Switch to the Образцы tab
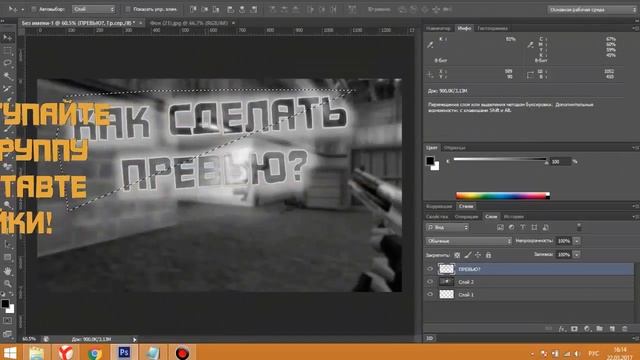The height and width of the screenshot is (360, 640). 455,148
